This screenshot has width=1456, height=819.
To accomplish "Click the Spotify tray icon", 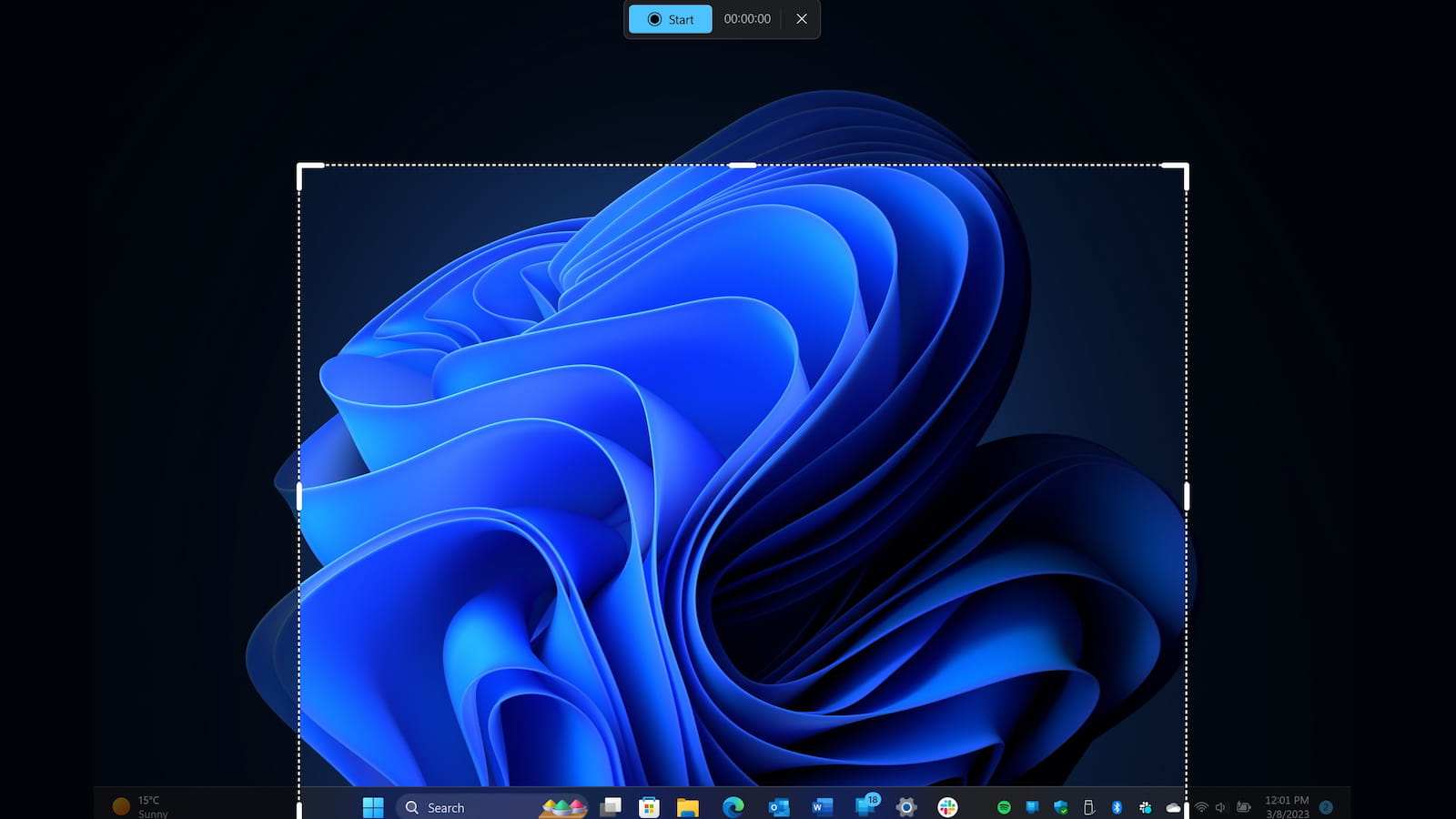I will click(1004, 807).
